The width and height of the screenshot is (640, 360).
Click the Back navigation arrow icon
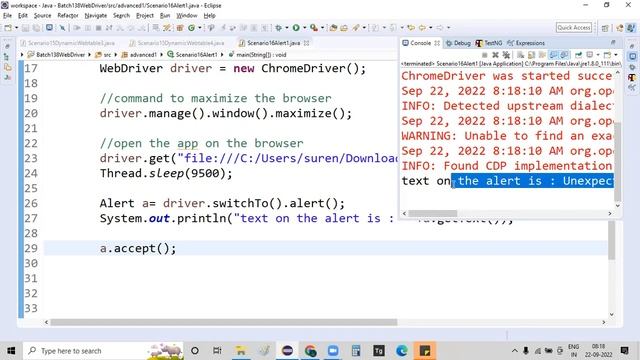pos(422,28)
